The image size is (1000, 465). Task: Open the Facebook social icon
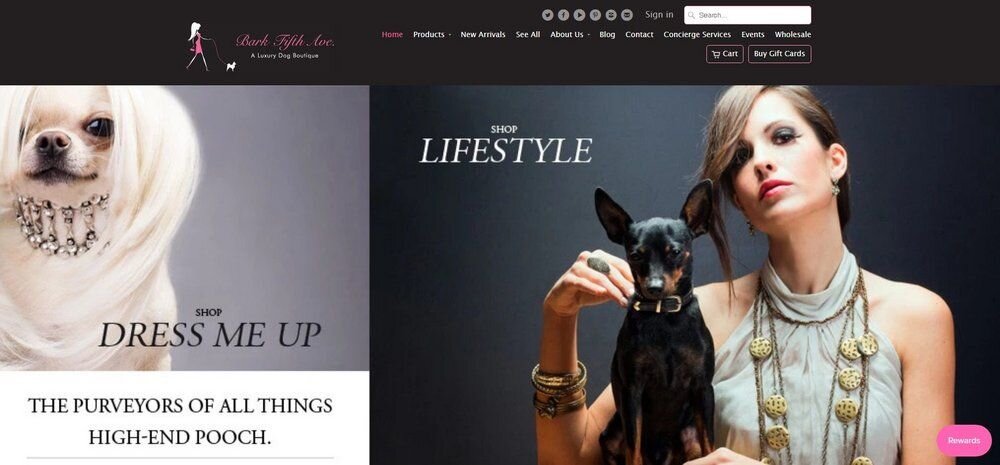[563, 15]
